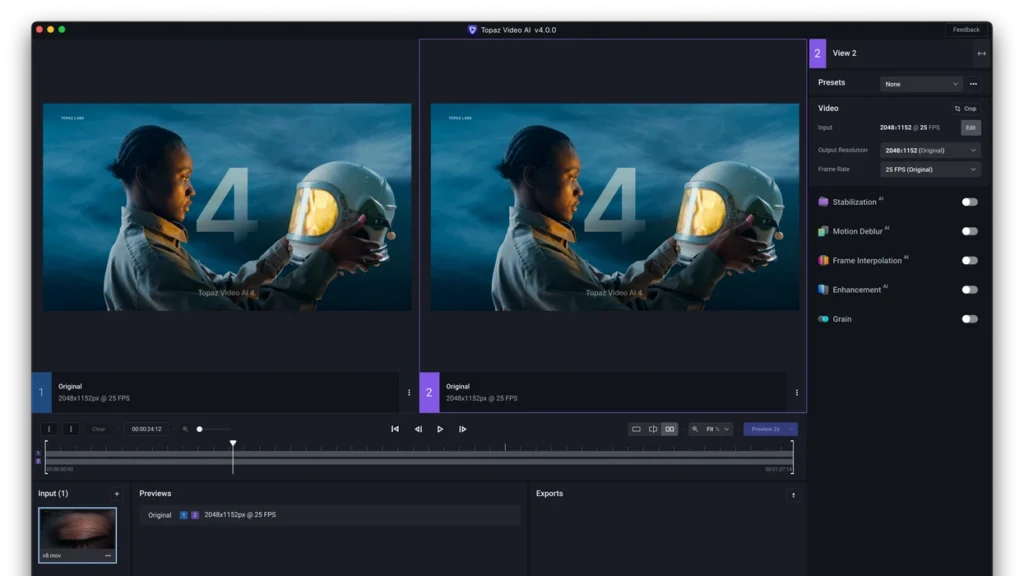The width and height of the screenshot is (1024, 576).
Task: Click the "2048x1152 @ 25 FPS" input value
Action: click(910, 128)
